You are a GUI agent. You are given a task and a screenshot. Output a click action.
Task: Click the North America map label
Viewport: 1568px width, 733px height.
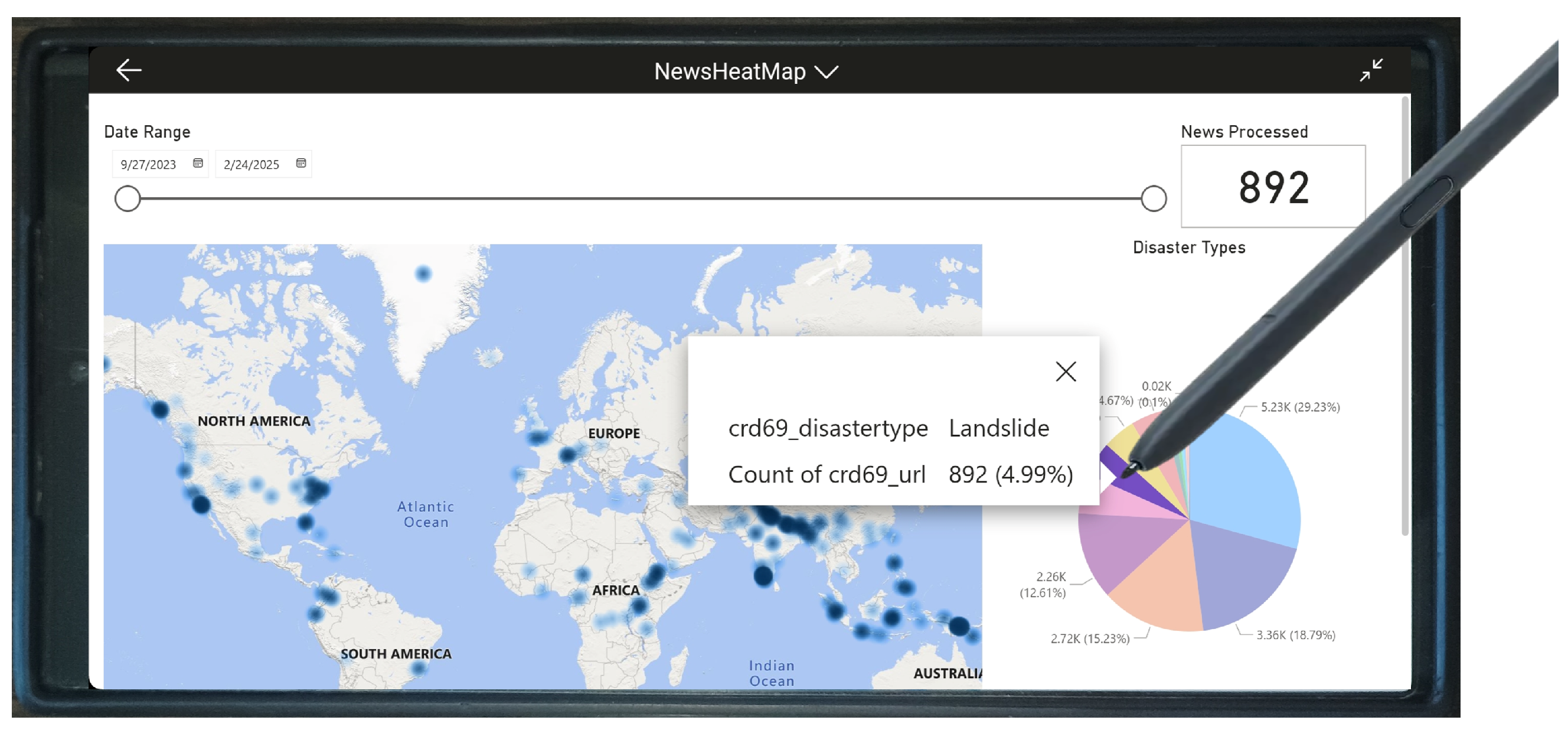(254, 421)
